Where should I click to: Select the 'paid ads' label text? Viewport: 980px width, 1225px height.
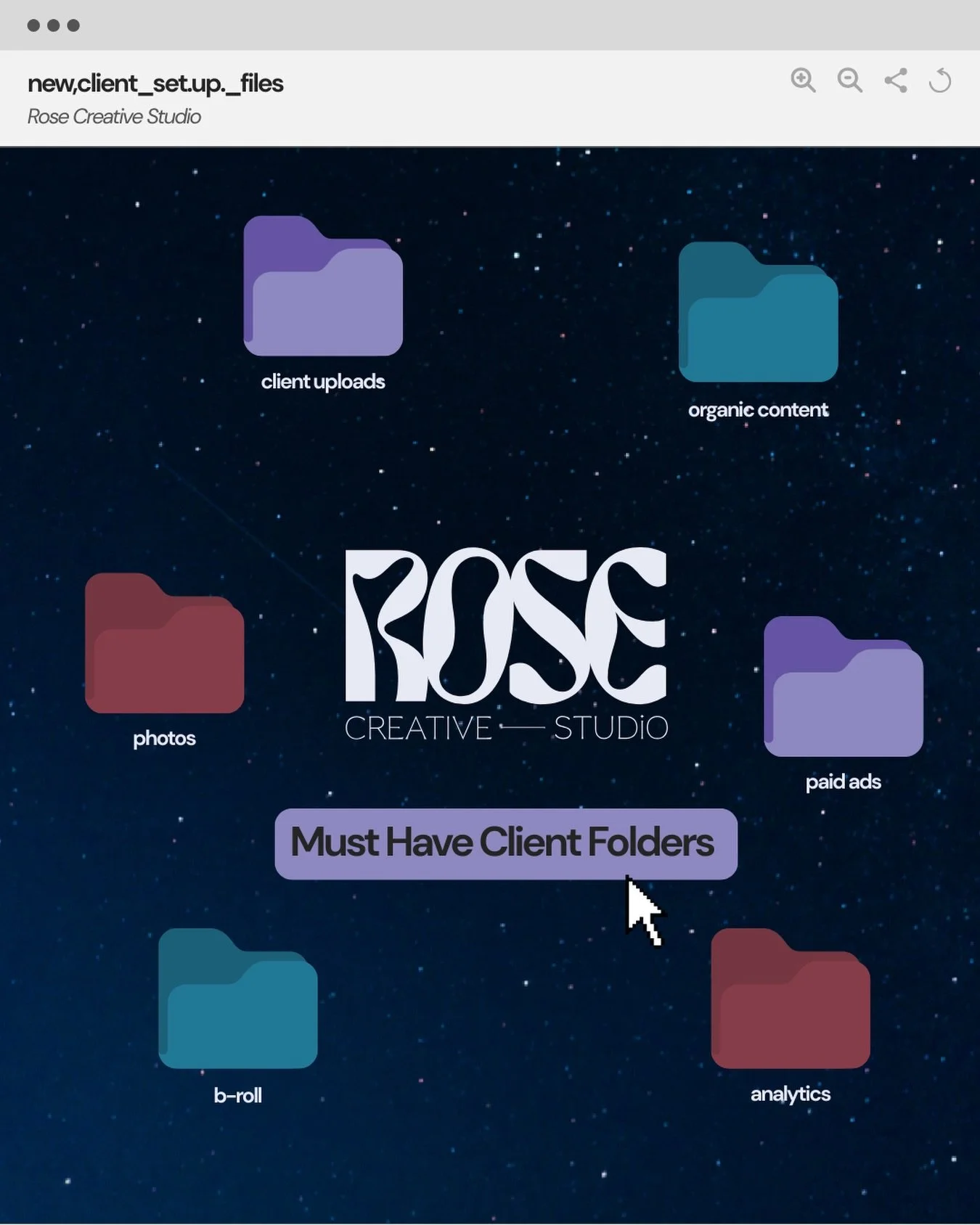(x=844, y=782)
